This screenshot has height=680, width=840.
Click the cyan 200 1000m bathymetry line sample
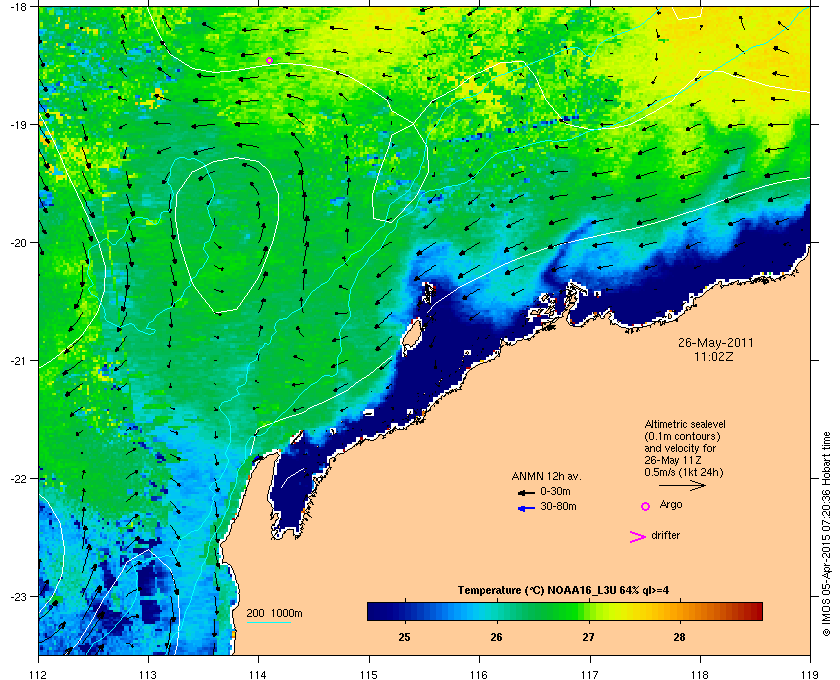[x=268, y=622]
